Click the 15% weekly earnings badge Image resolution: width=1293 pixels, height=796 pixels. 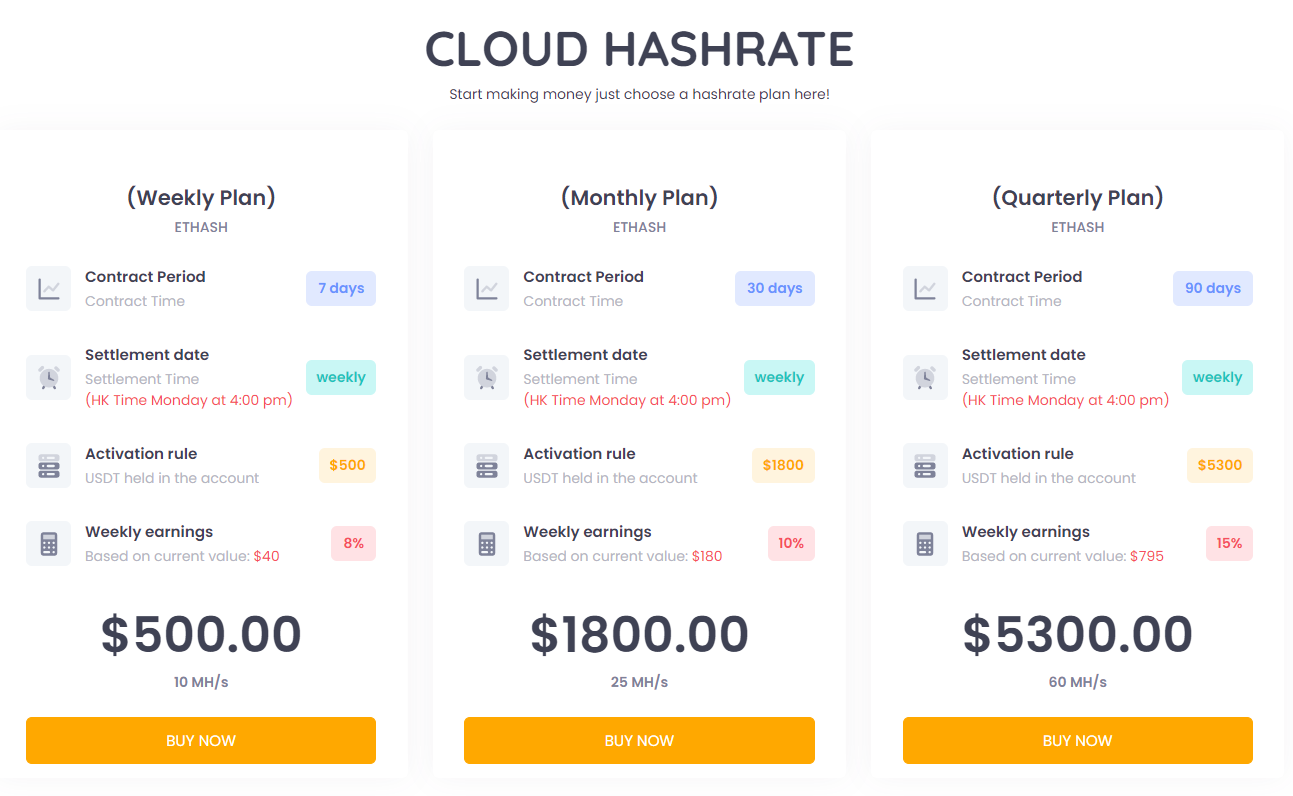(1229, 543)
